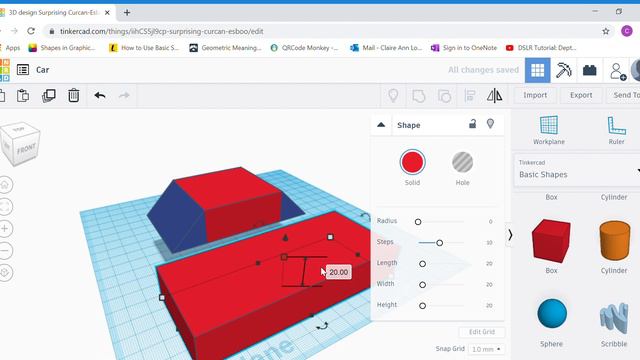640x360 pixels.
Task: Click the FRONT face of view cube
Action: (27, 149)
